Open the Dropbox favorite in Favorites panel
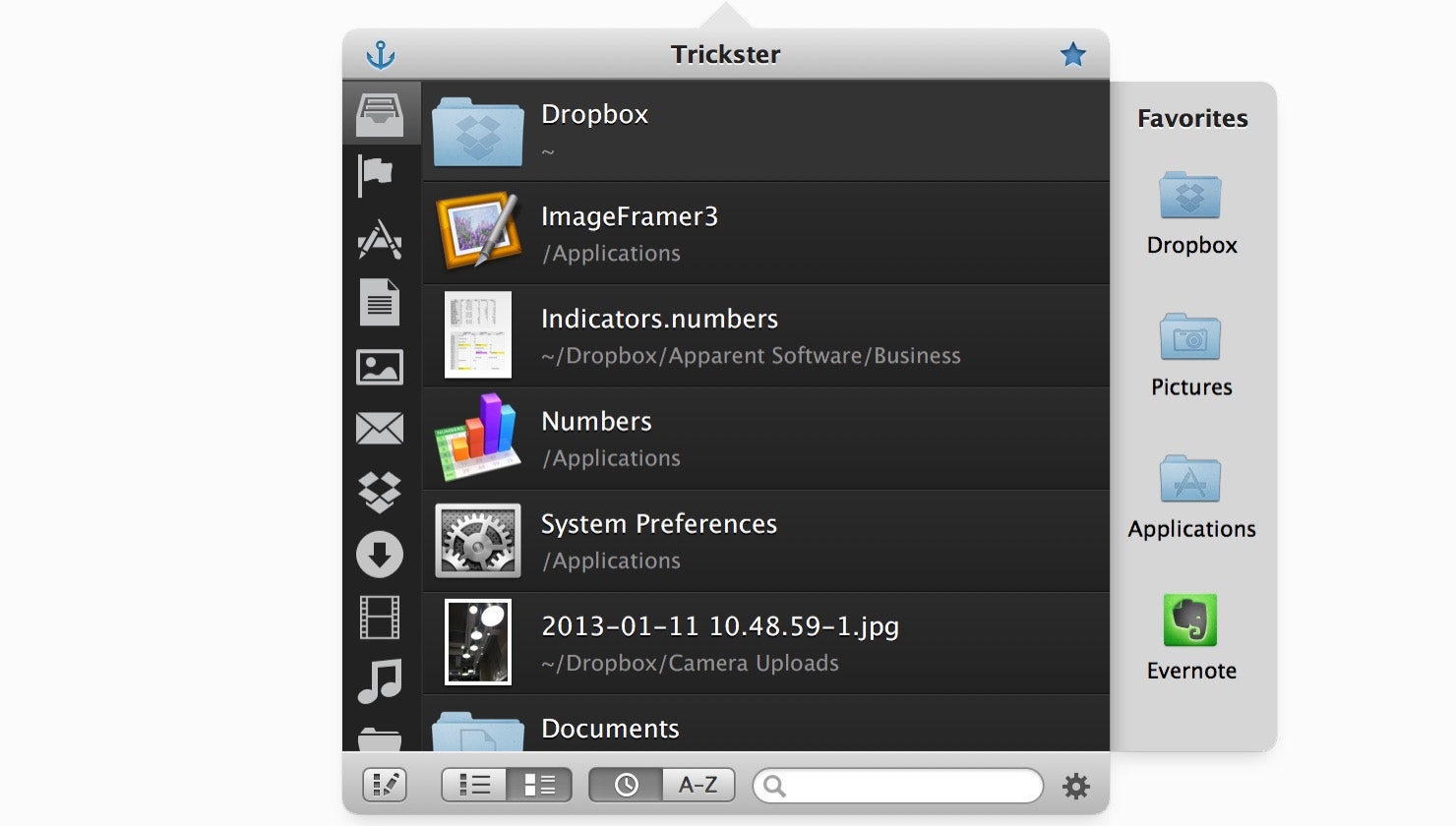Screen dimensions: 1456x826 (1191, 213)
